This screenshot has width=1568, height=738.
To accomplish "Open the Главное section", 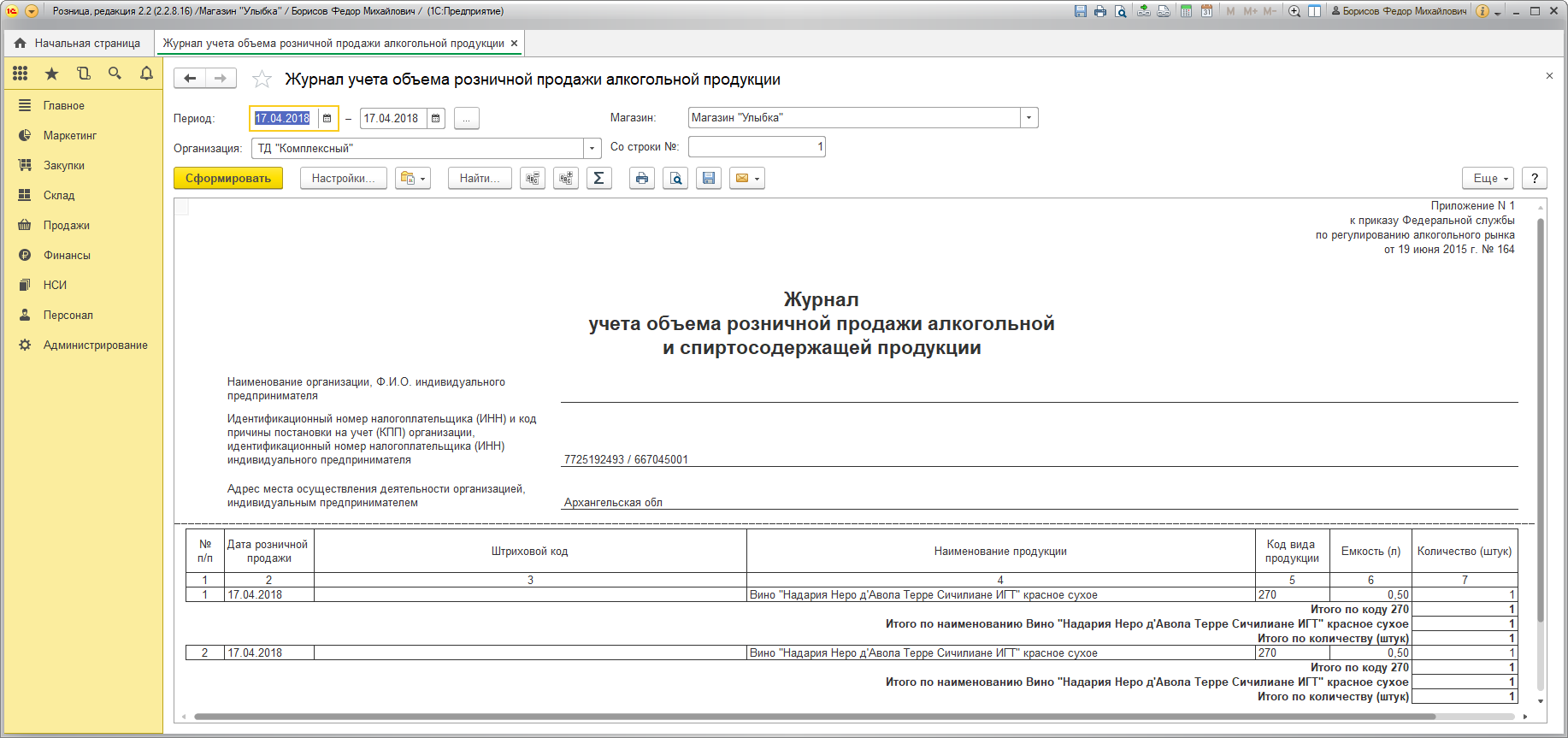I will 64,106.
